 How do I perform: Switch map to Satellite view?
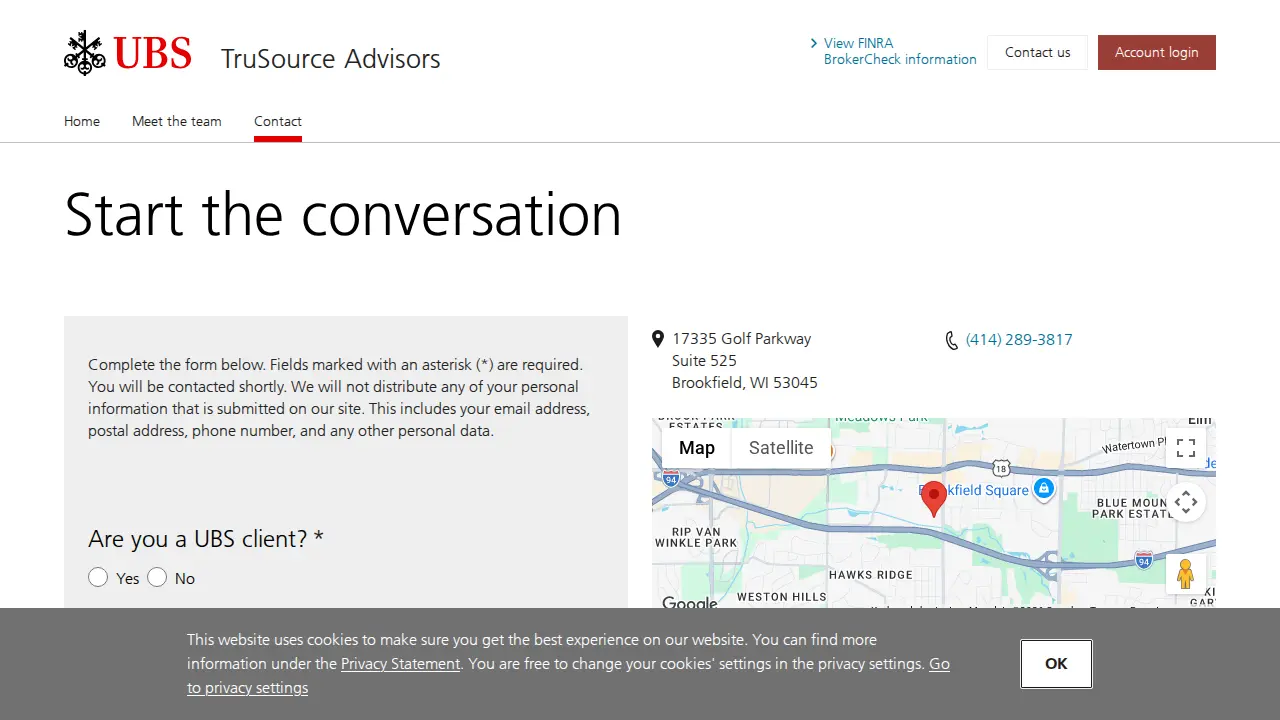781,448
